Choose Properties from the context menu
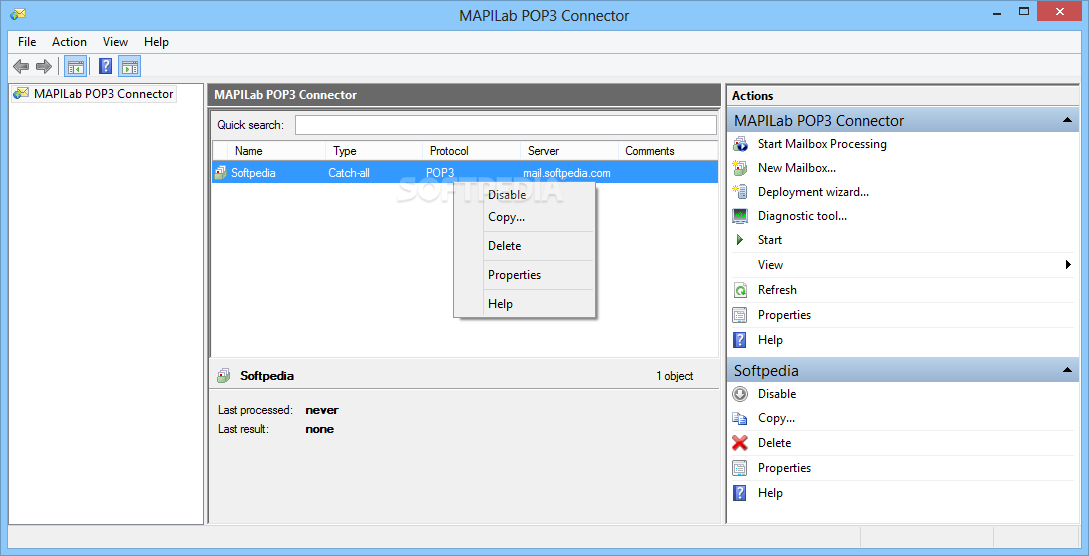 point(524,275)
